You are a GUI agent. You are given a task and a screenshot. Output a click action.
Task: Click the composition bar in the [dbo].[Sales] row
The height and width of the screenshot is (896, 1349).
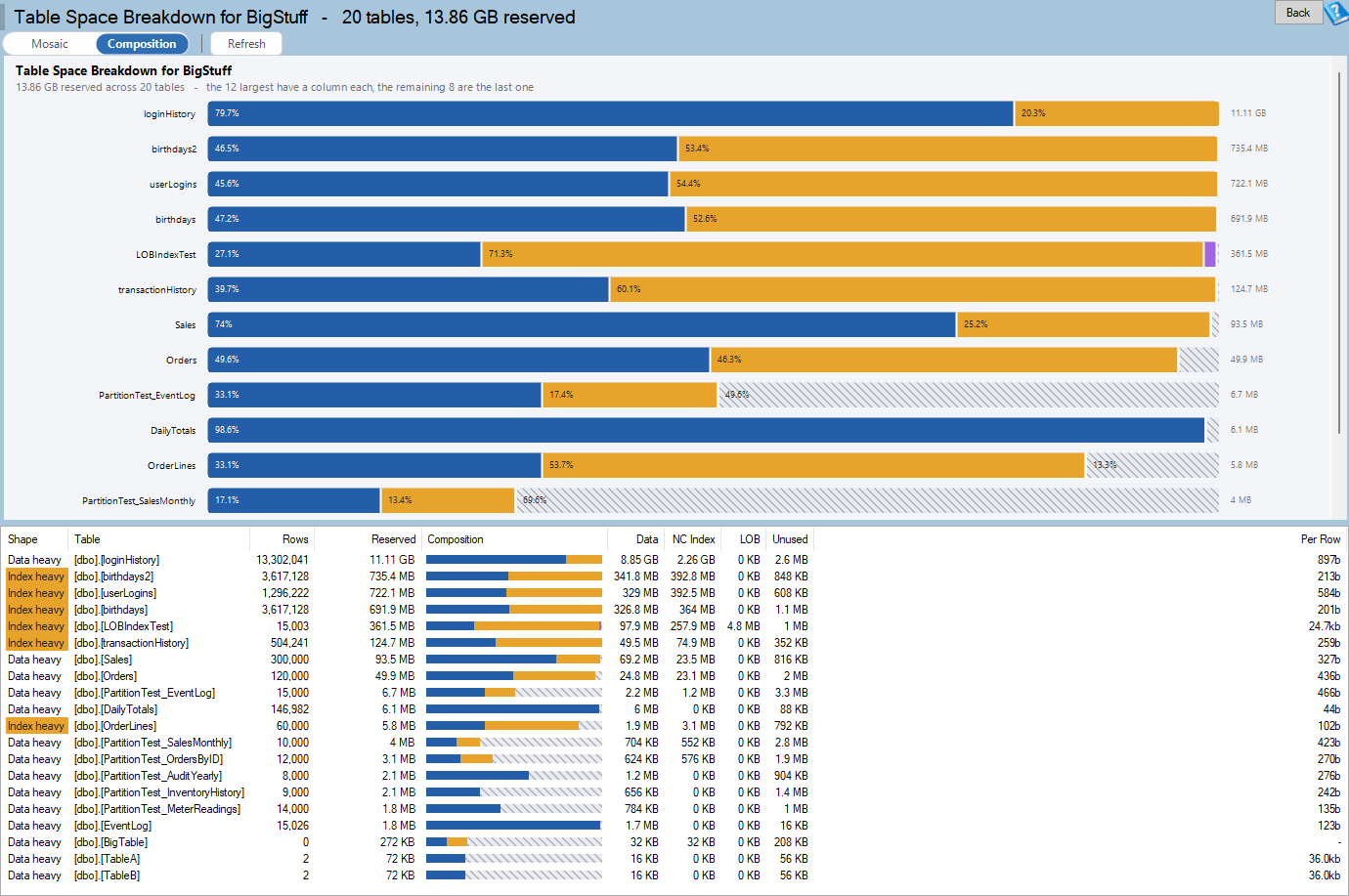point(514,660)
